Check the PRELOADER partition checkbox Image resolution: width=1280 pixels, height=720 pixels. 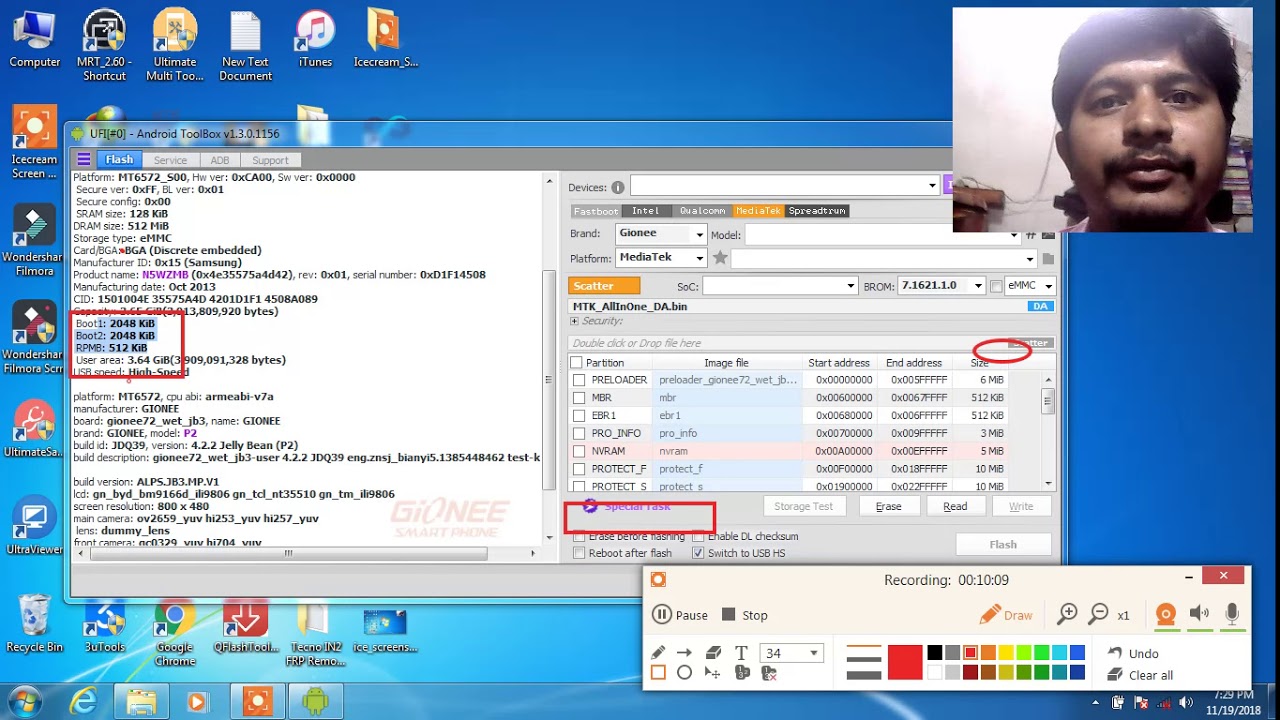(579, 380)
